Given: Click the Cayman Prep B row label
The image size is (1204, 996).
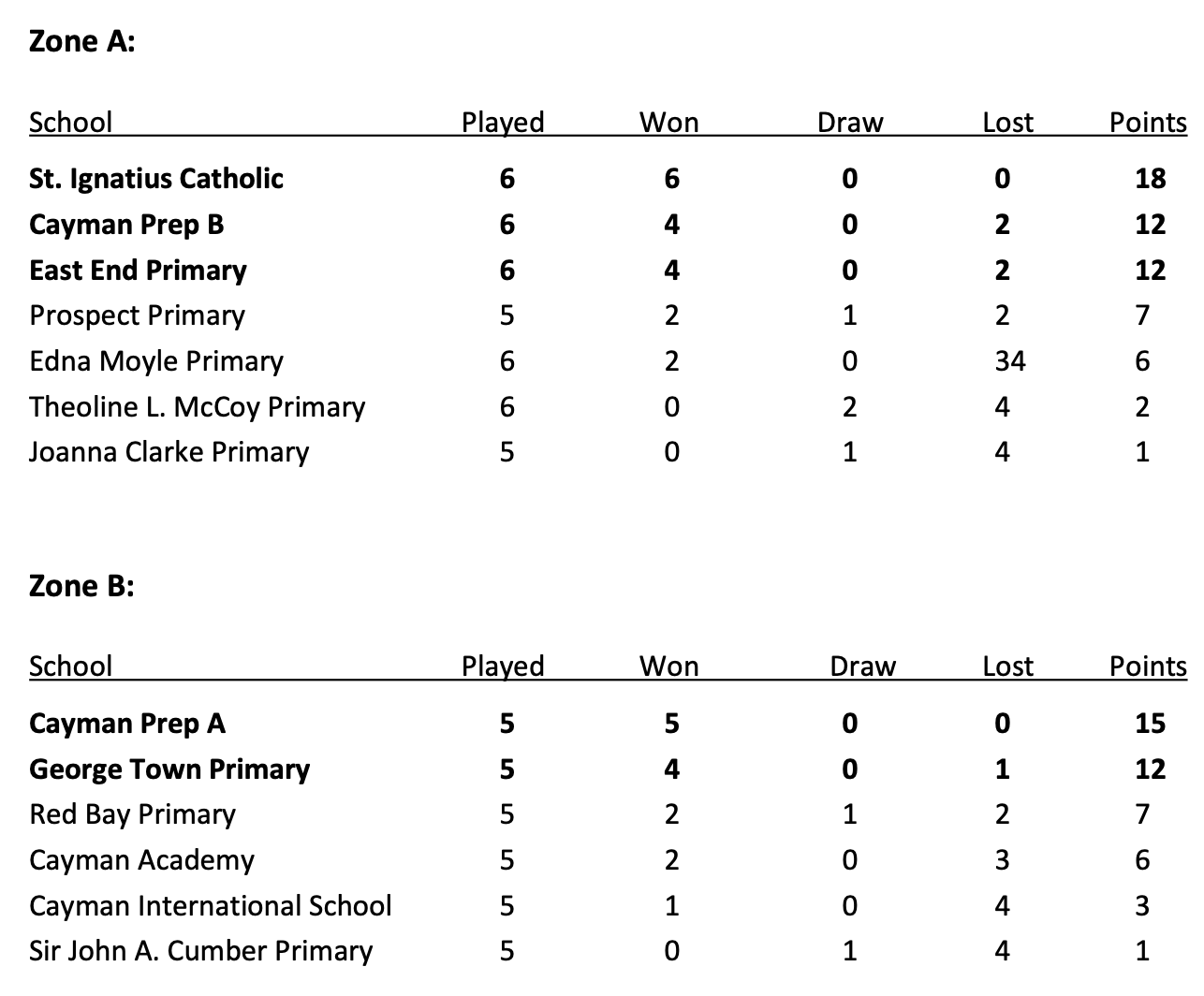Looking at the screenshot, I should [x=126, y=225].
